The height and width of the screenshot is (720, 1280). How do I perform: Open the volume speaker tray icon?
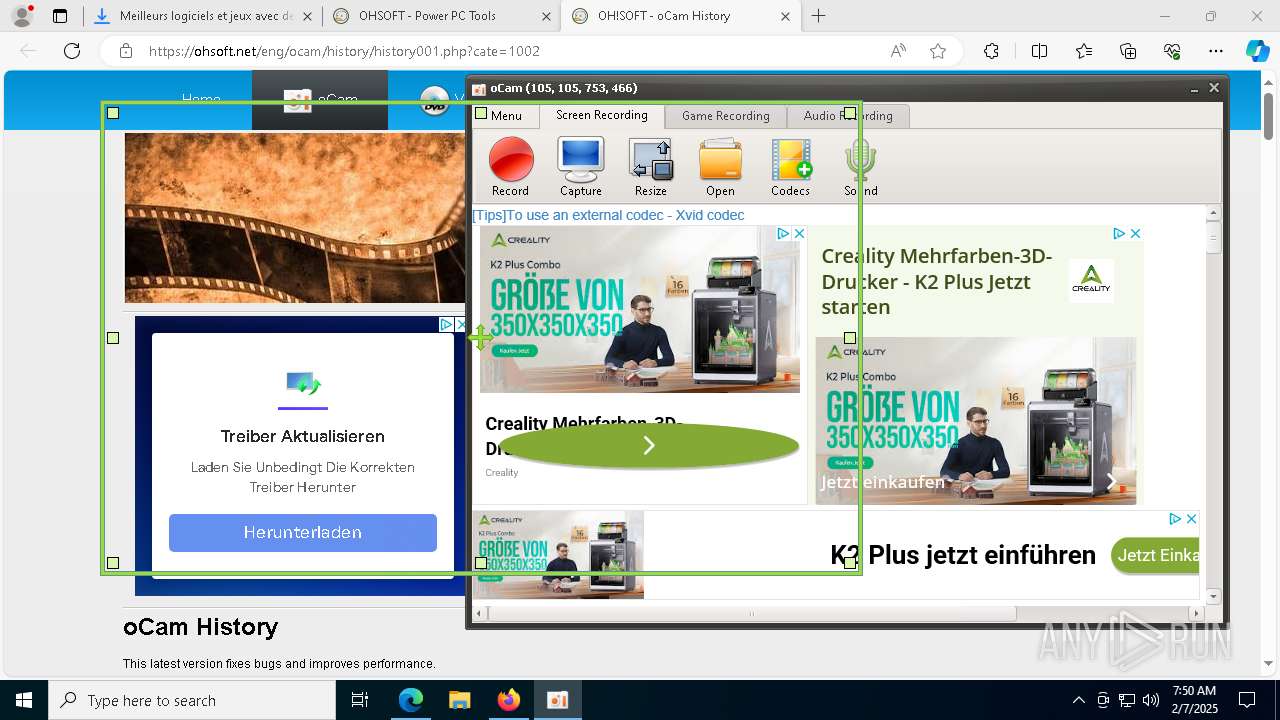pyautogui.click(x=1151, y=700)
